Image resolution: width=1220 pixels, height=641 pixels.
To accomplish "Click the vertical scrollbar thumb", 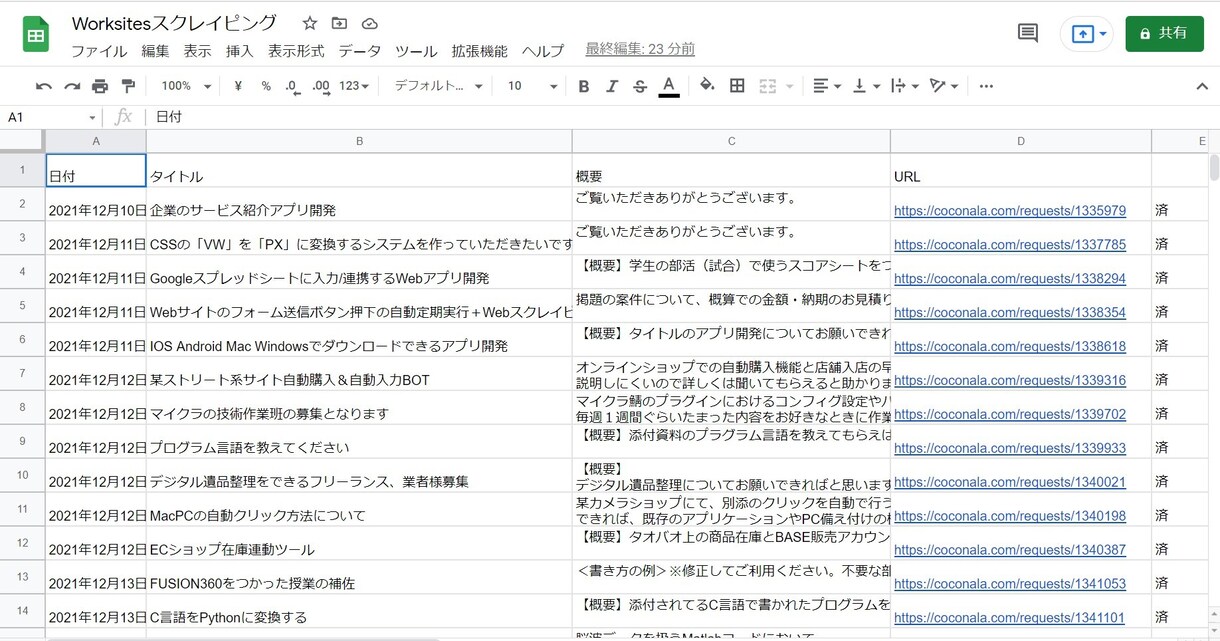I will (x=1214, y=166).
